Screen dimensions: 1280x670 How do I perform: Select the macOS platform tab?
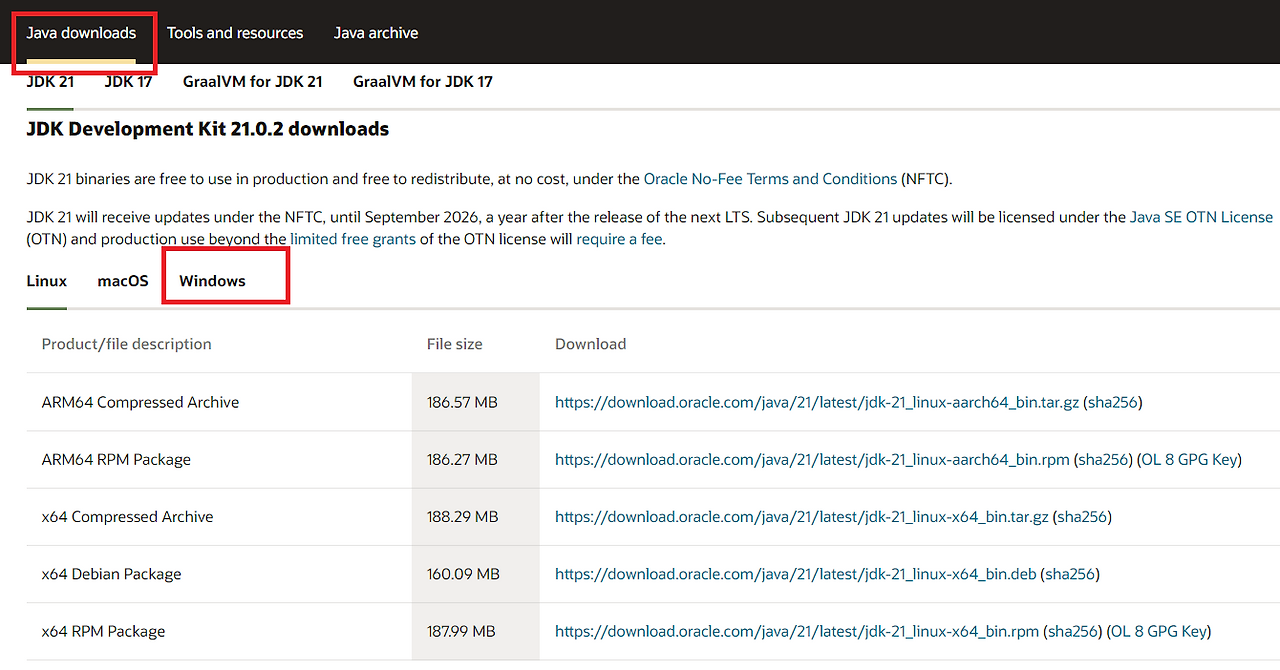(x=123, y=281)
